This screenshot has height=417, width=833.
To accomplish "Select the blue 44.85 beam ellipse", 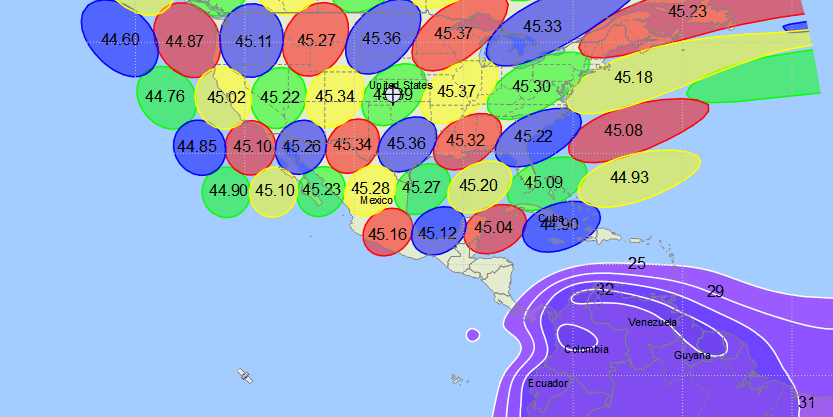I will (197, 146).
